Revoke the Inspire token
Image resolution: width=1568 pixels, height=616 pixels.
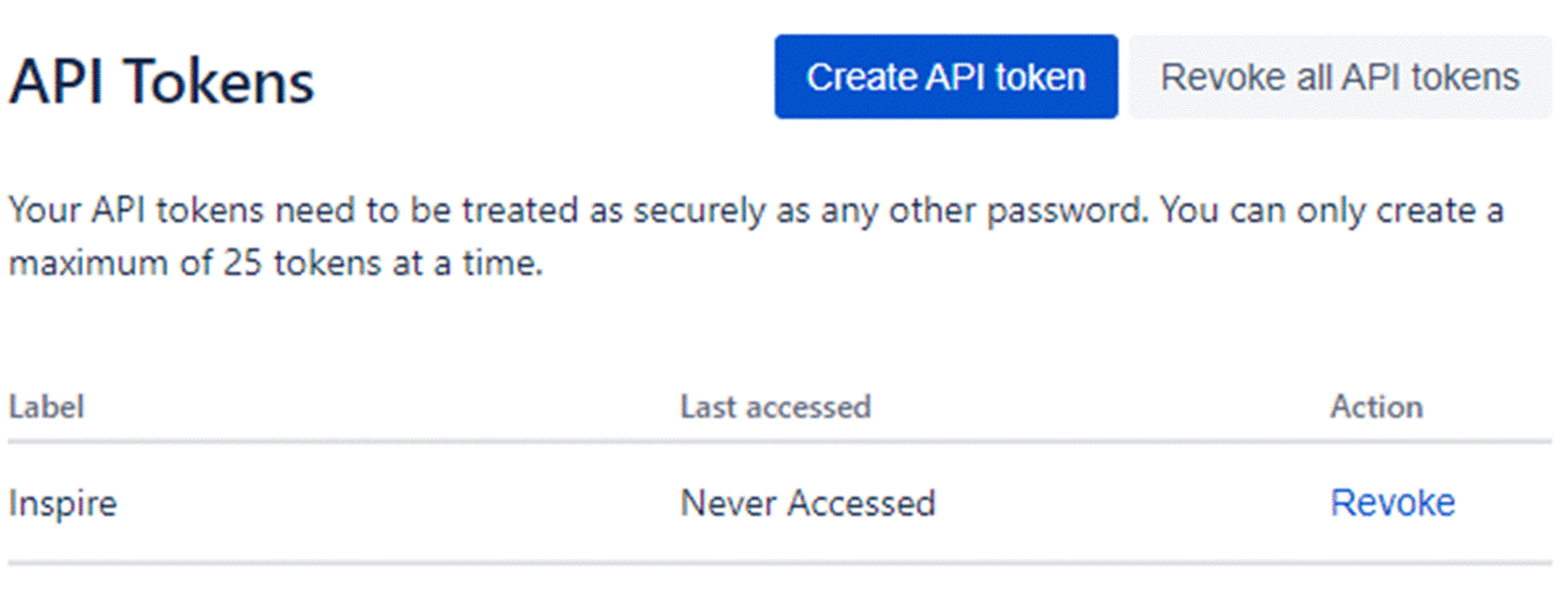pos(1392,503)
